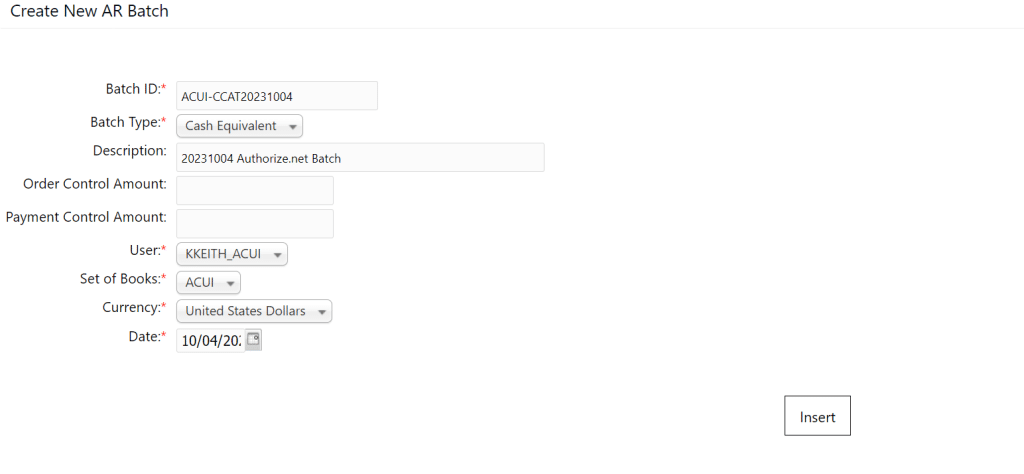Click into the Description text field
Viewport: 1024px width, 474px height.
coord(360,157)
